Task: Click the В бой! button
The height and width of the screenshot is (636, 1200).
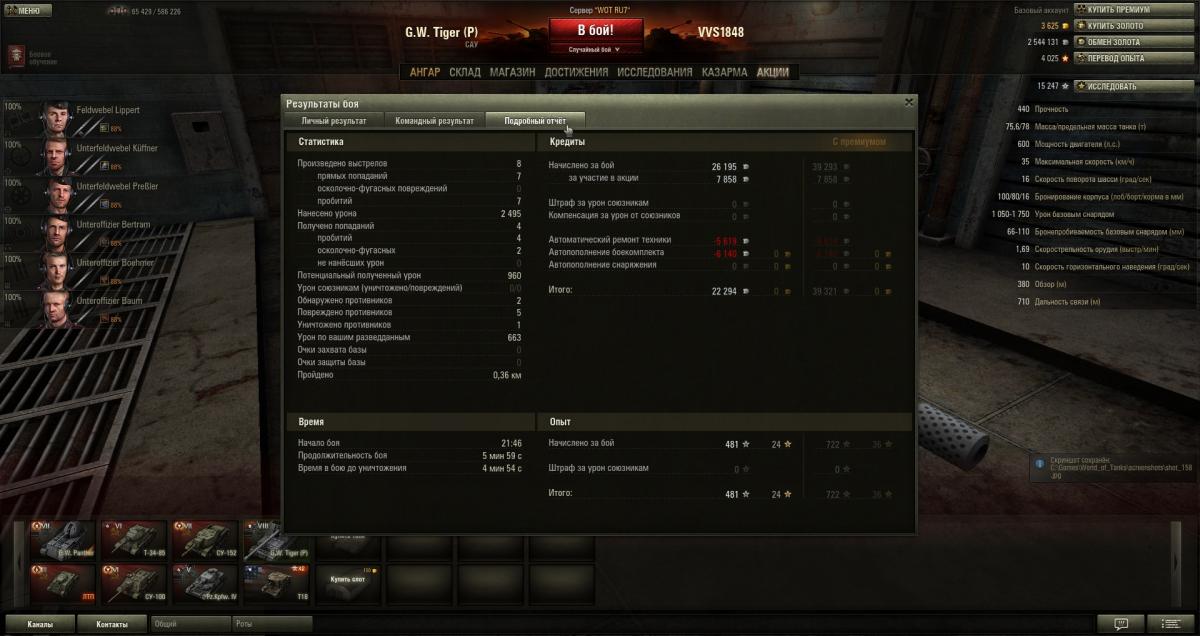Action: [x=594, y=30]
